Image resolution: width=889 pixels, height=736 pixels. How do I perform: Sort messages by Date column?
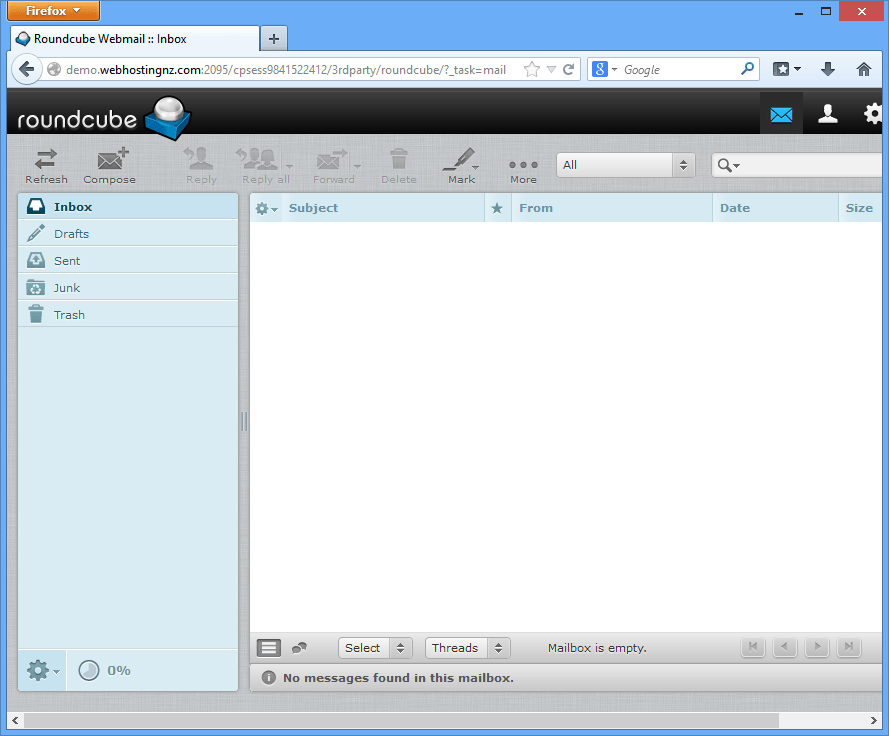click(x=735, y=208)
